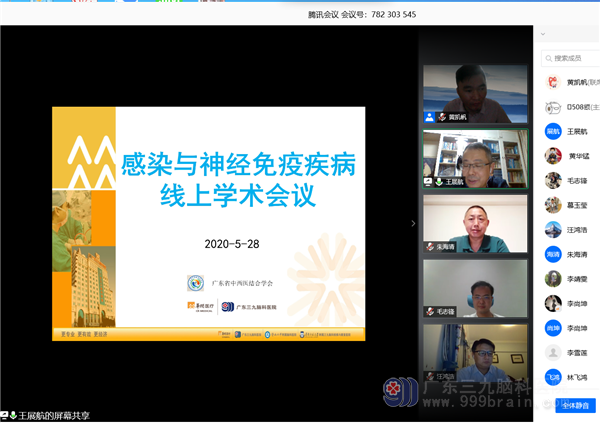Viewport: 600px width, 423px height.
Task: Click the muted microphone icon on 朱海清's video
Action: click(x=430, y=246)
